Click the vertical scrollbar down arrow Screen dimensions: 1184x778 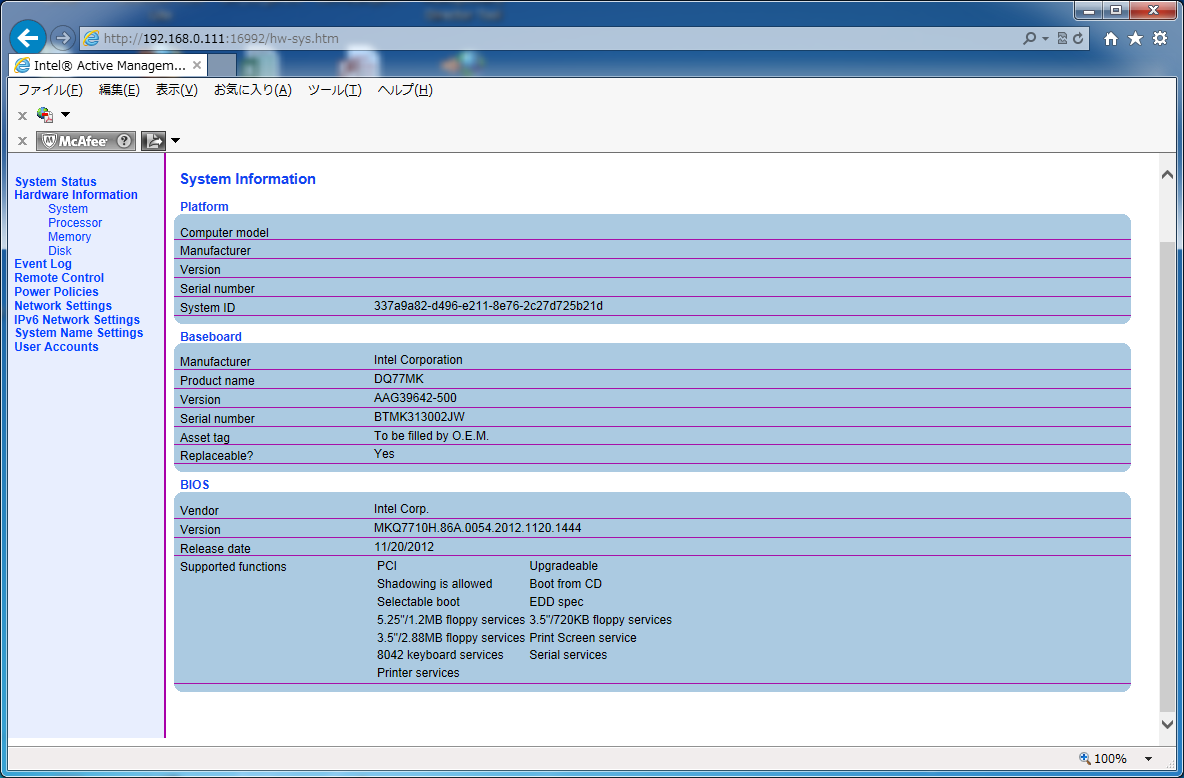coord(1167,723)
